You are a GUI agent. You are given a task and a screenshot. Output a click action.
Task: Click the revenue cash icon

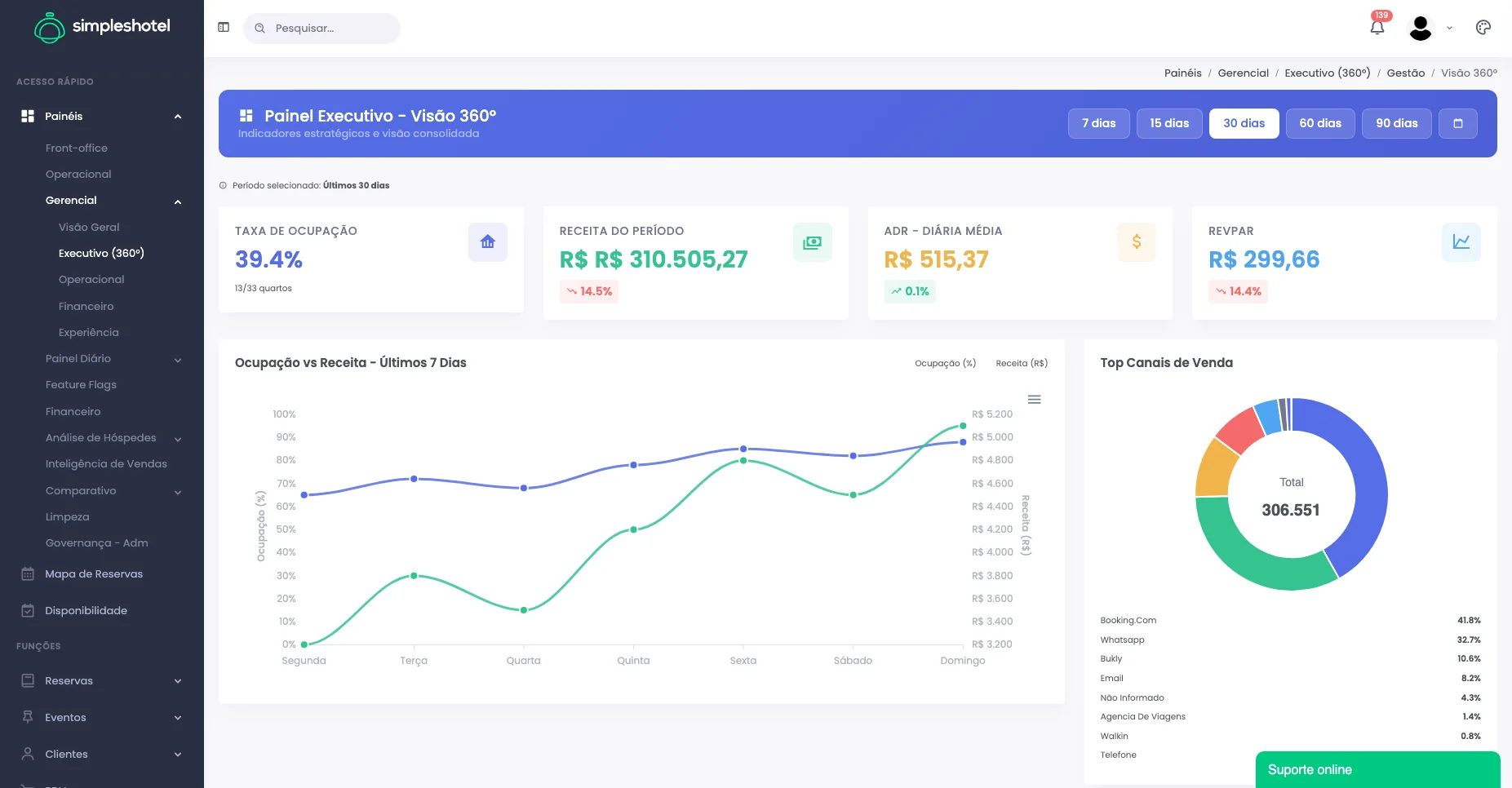(813, 242)
